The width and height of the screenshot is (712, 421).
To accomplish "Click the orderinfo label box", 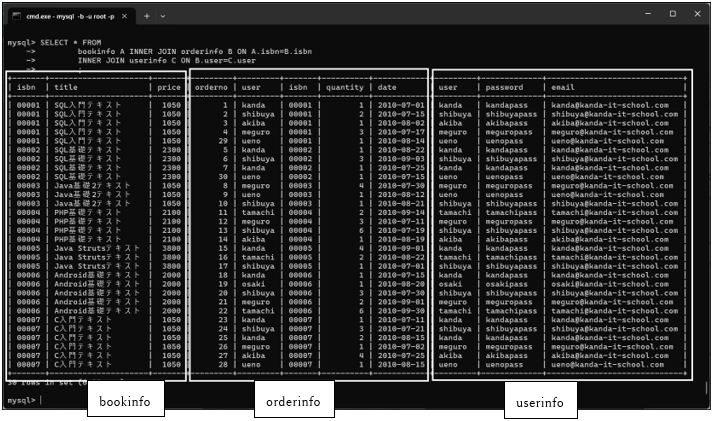I will coord(293,401).
